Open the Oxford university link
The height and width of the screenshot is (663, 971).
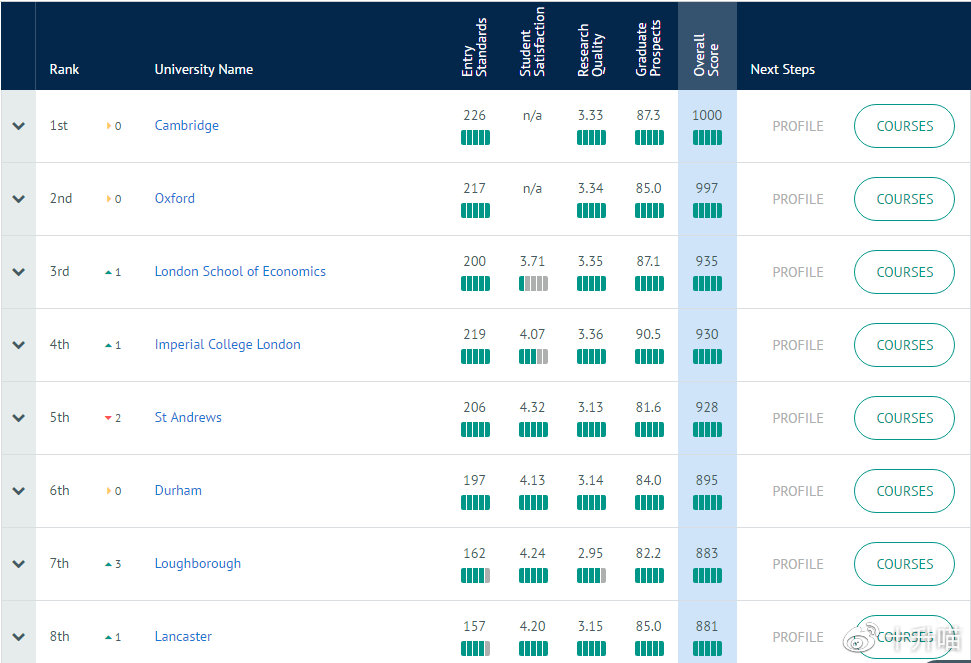click(x=175, y=199)
